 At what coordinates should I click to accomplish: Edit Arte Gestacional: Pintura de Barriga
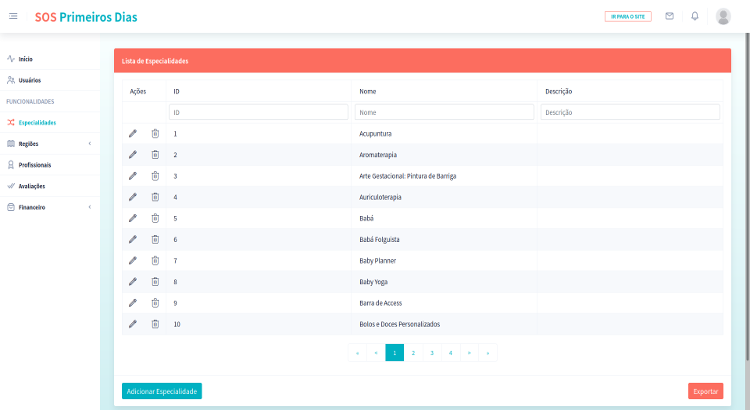coord(133,176)
